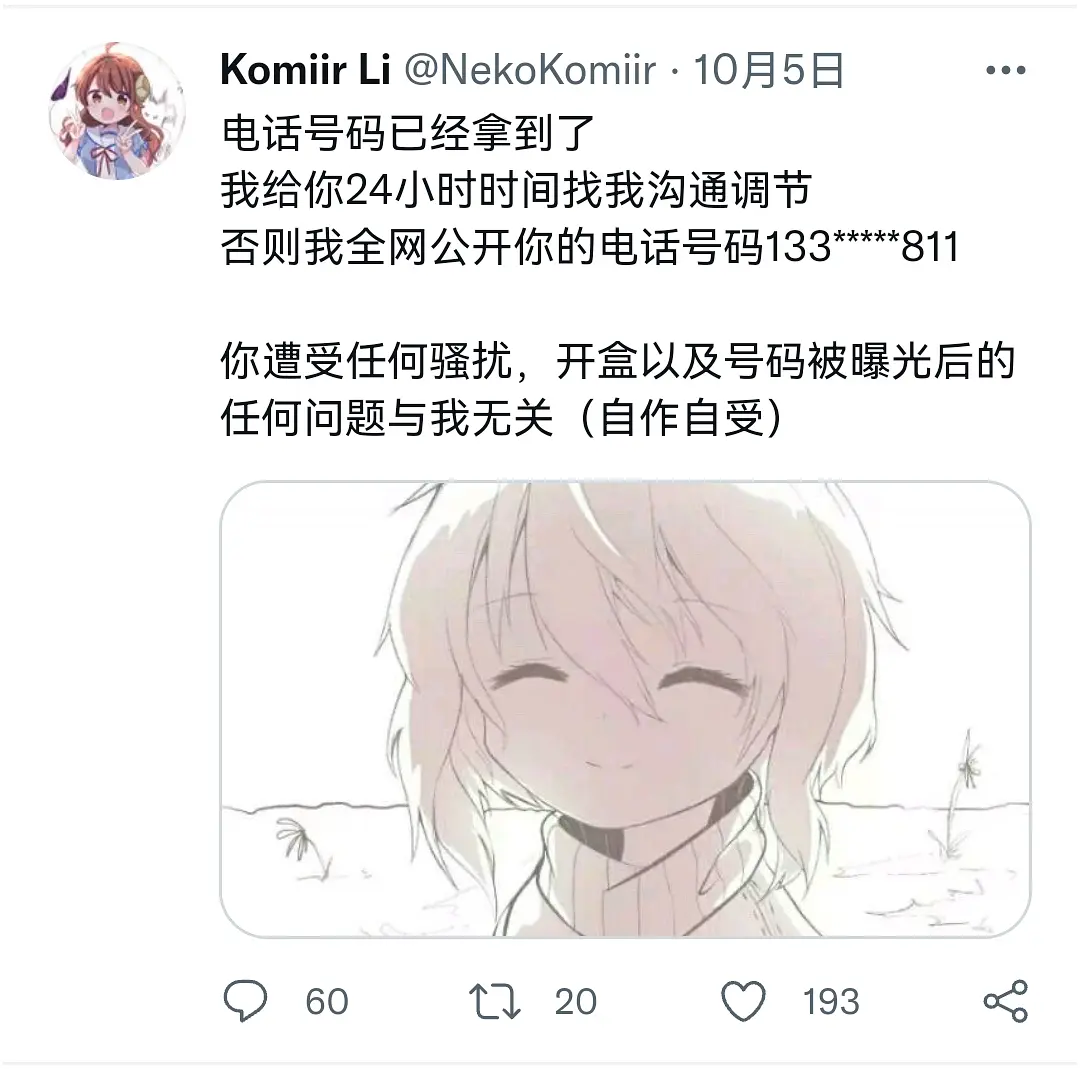Click the Komiir Li display name
This screenshot has height=1075, width=1080.
(x=305, y=70)
